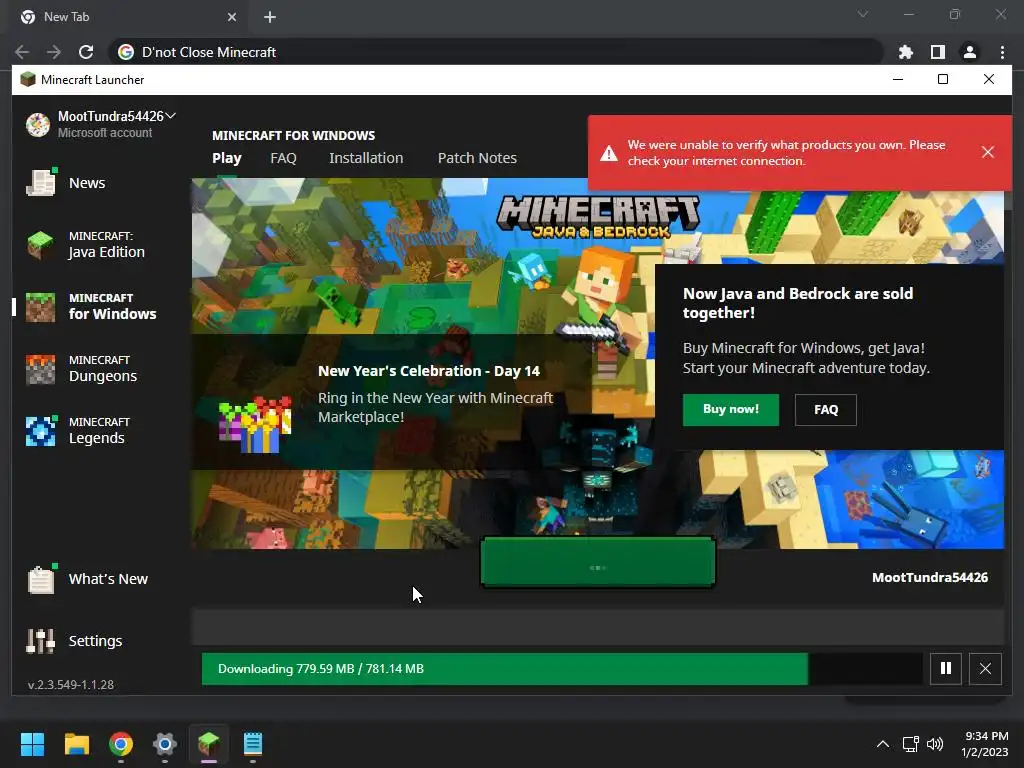Open the Installation tab

[x=366, y=158]
